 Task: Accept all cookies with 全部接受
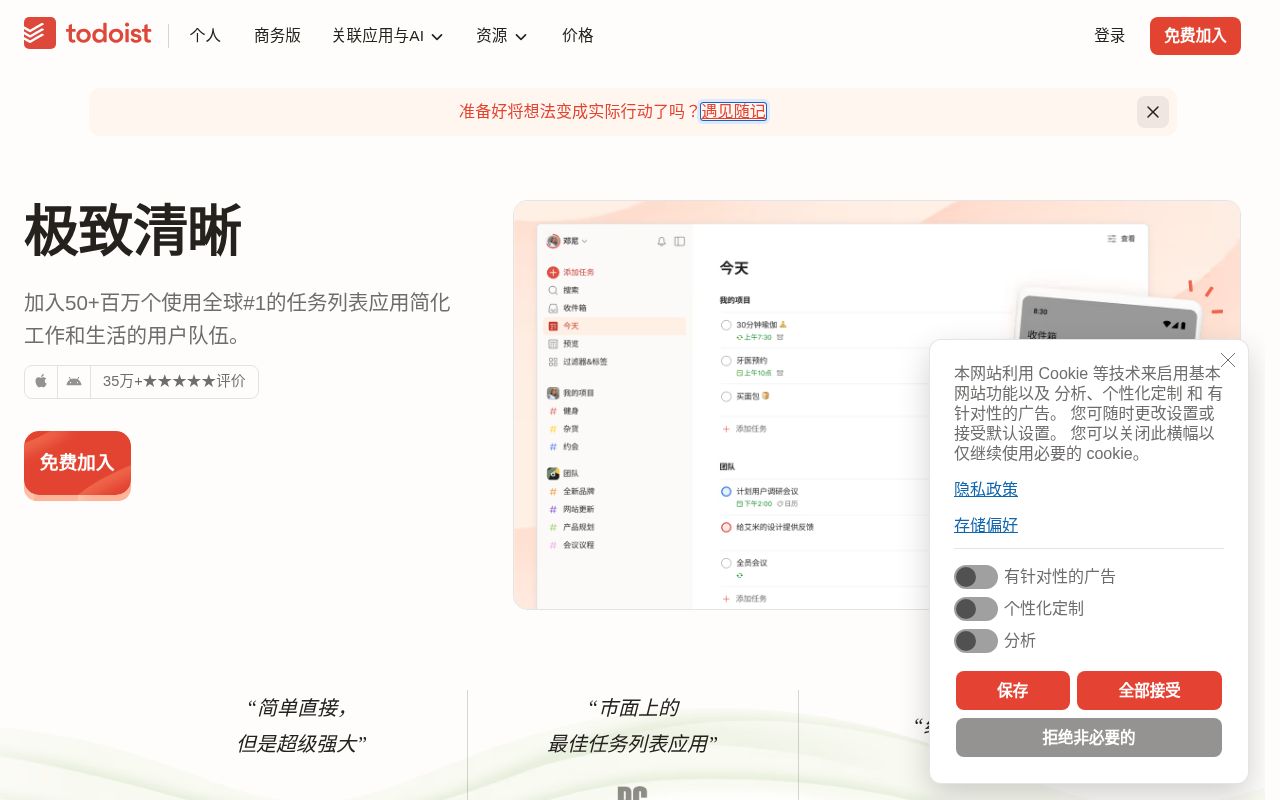[1149, 690]
